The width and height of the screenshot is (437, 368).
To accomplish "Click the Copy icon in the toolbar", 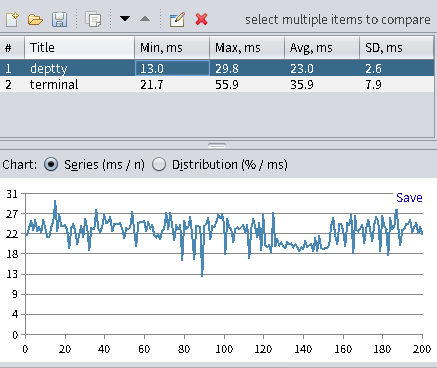I will [x=93, y=19].
